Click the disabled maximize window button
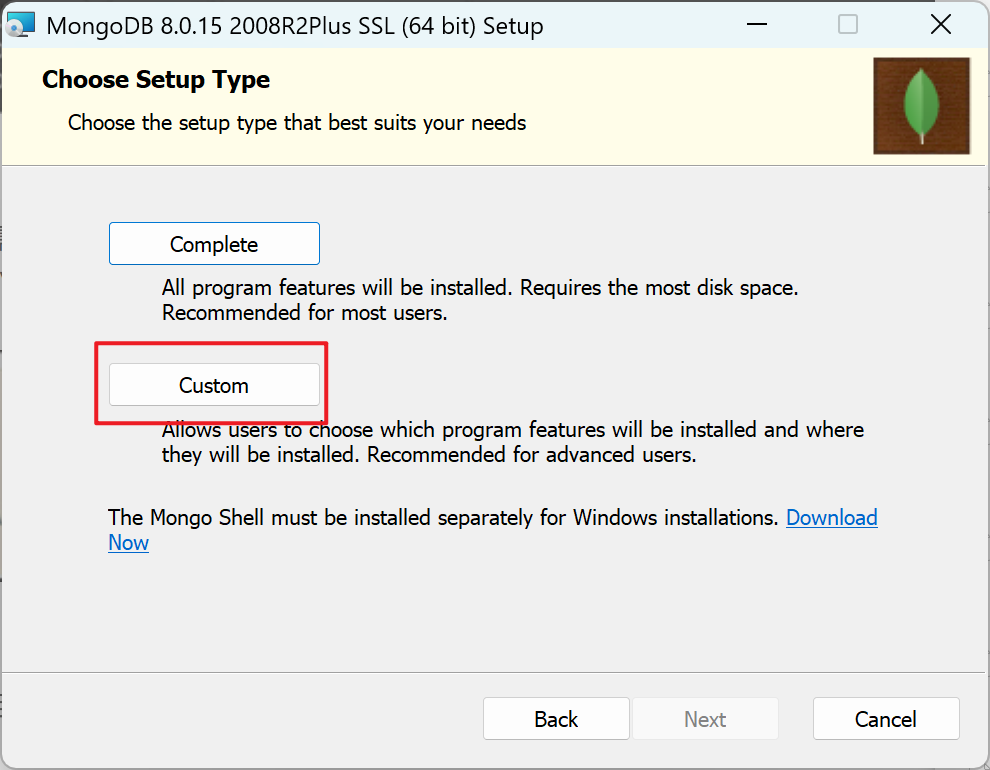 coord(847,25)
